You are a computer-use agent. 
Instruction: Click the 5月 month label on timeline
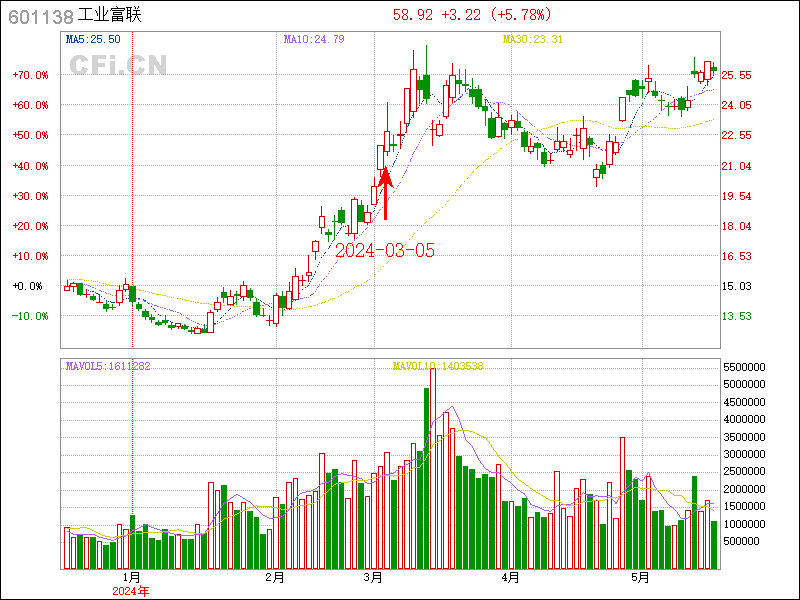pyautogui.click(x=641, y=578)
